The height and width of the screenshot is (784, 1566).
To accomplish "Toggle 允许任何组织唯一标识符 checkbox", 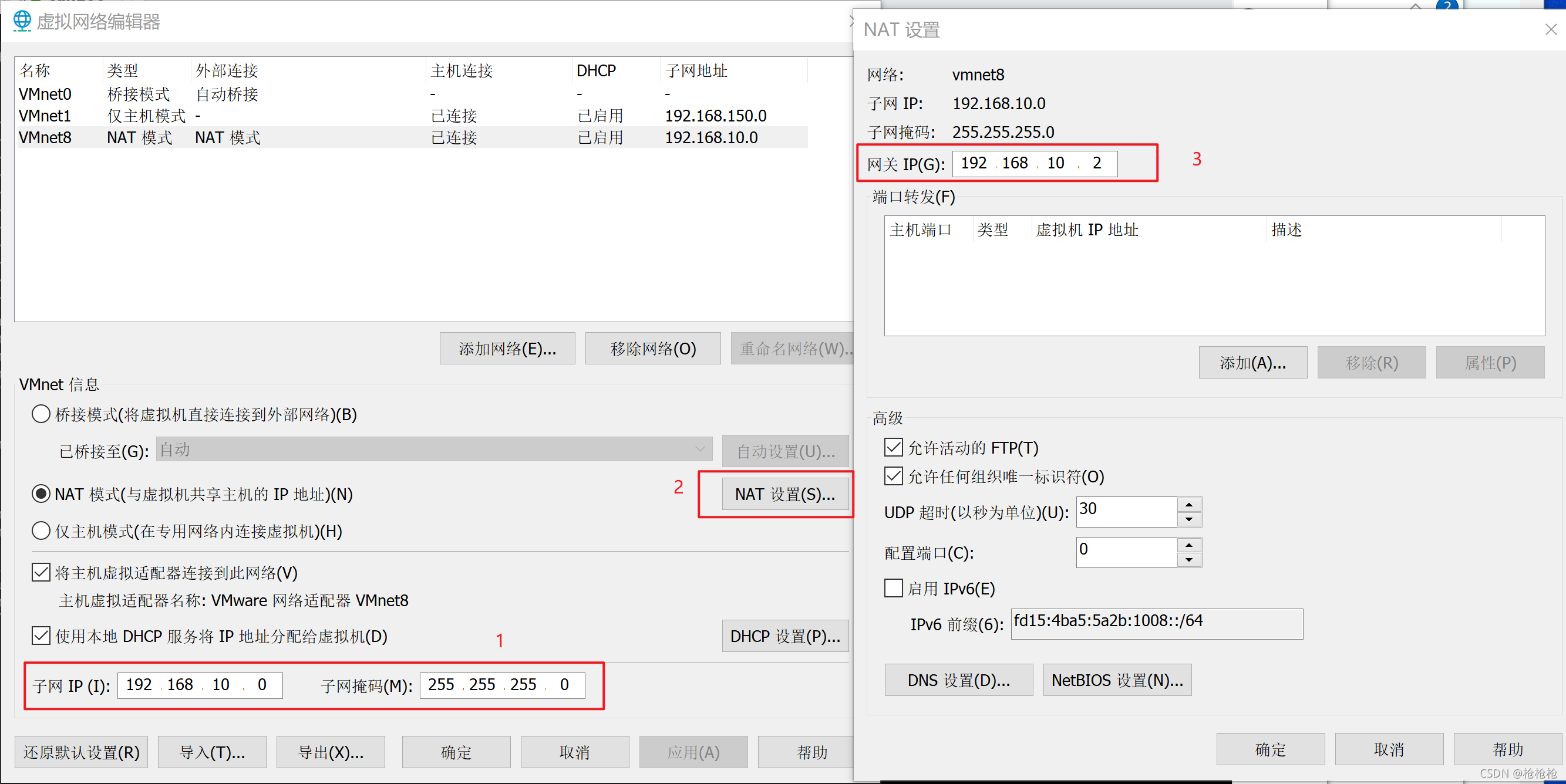I will (x=893, y=477).
